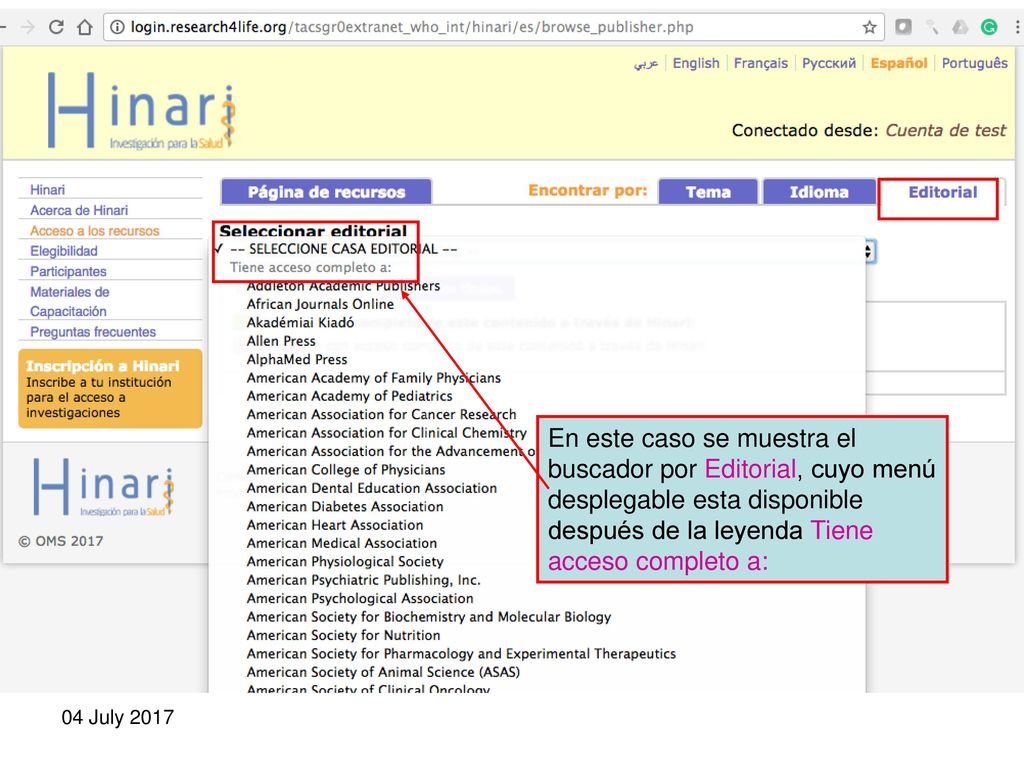The height and width of the screenshot is (768, 1024).
Task: Open Acceso a los recursos in sidebar
Action: 95,231
